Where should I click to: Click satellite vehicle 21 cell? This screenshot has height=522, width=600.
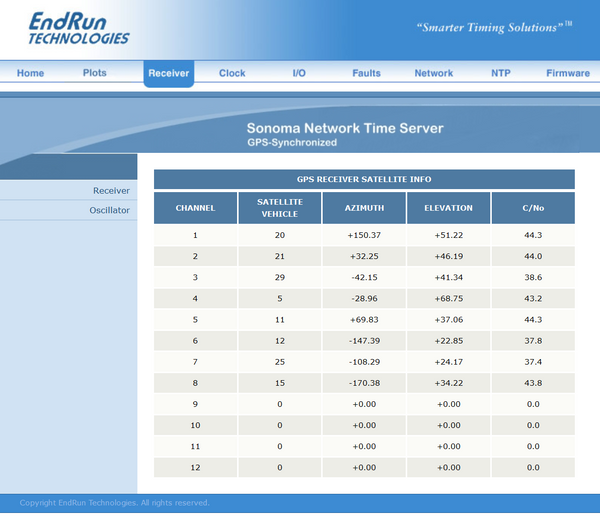(x=280, y=256)
